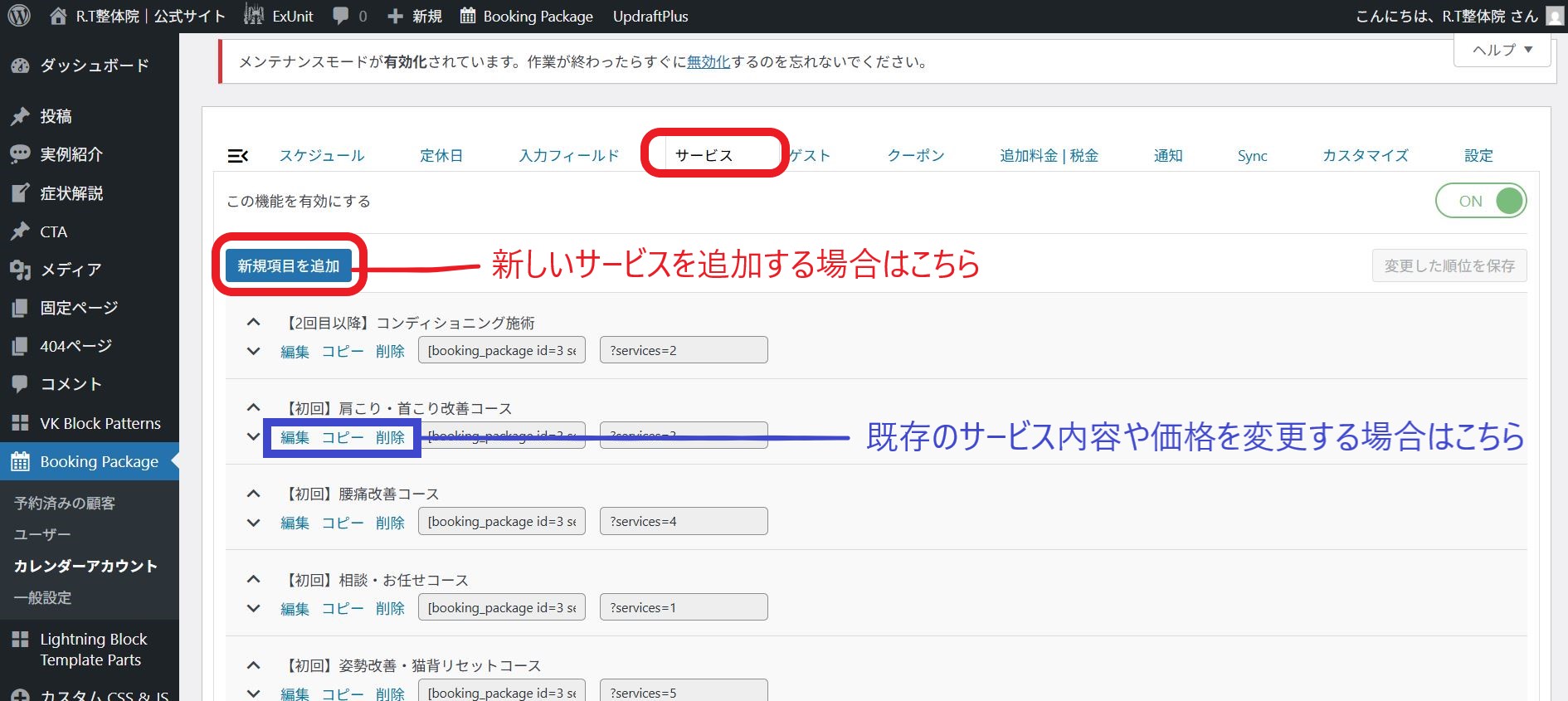Viewport: 1568px width, 701px height.
Task: Open the comments bubble icon in admin bar
Action: tap(341, 16)
